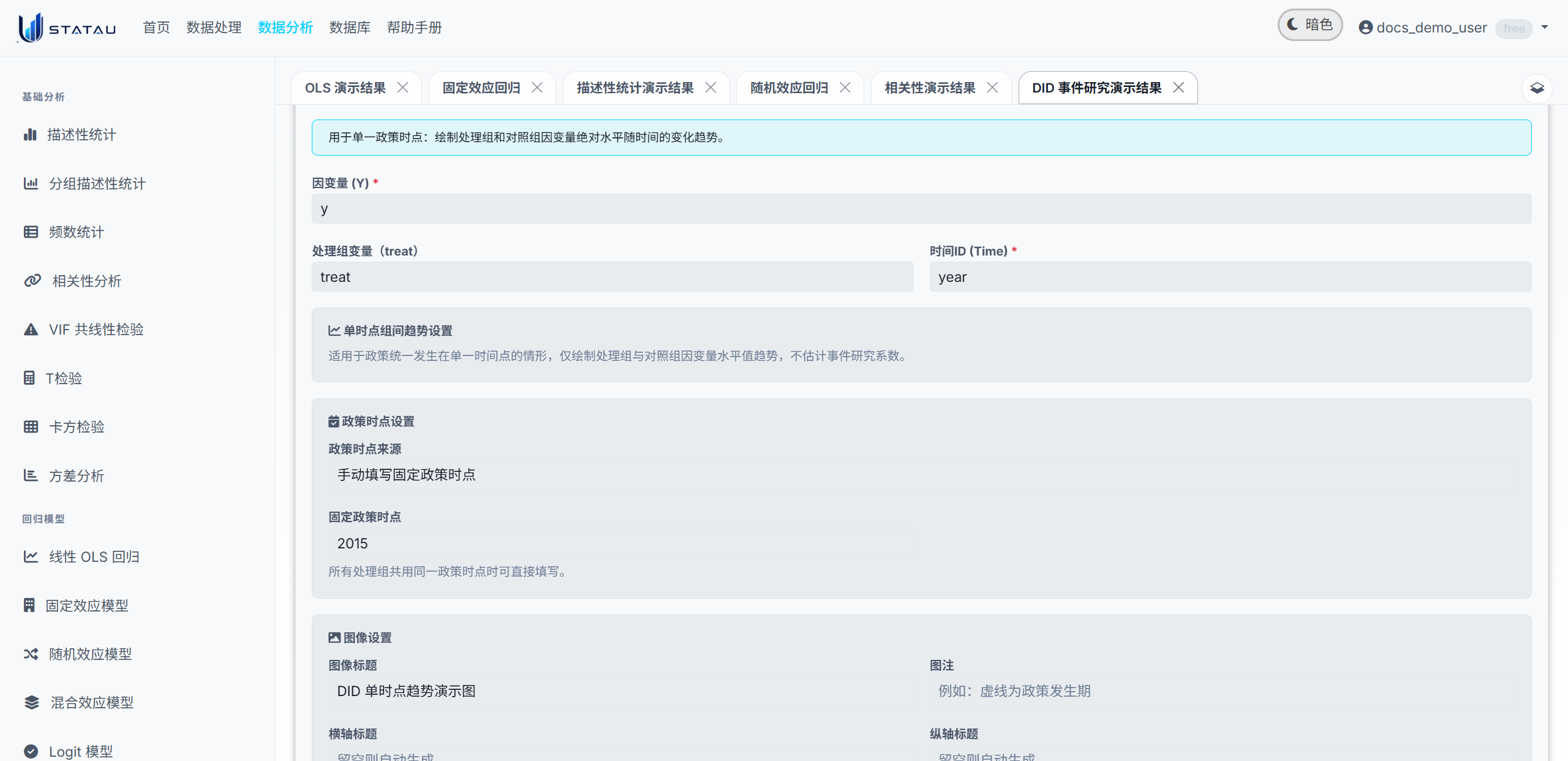
Task: Open the 数据处理 menu
Action: [214, 28]
